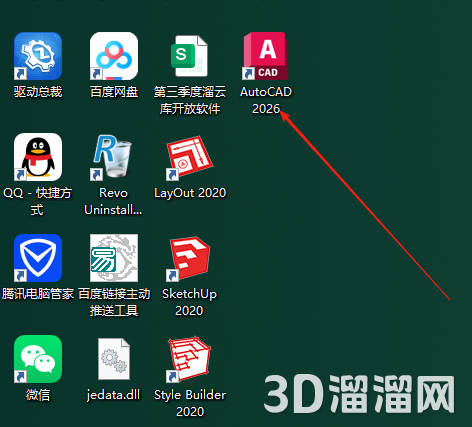Select the LayOut 2020 label text
472x427 pixels.
pos(190,193)
